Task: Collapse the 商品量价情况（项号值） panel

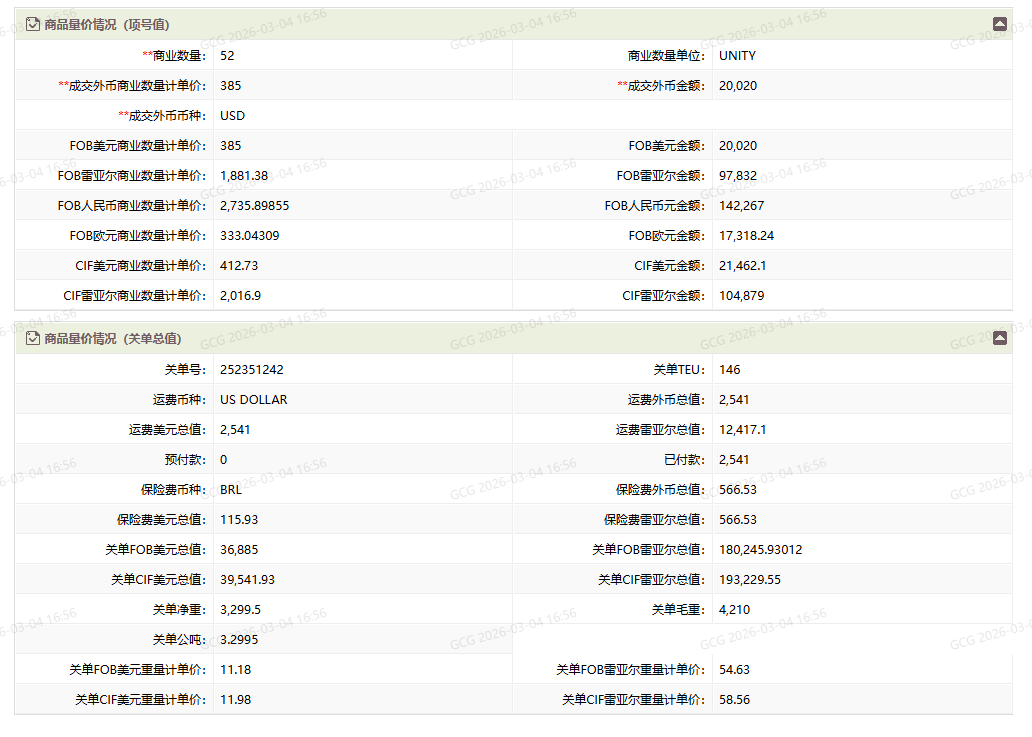Action: [x=999, y=24]
